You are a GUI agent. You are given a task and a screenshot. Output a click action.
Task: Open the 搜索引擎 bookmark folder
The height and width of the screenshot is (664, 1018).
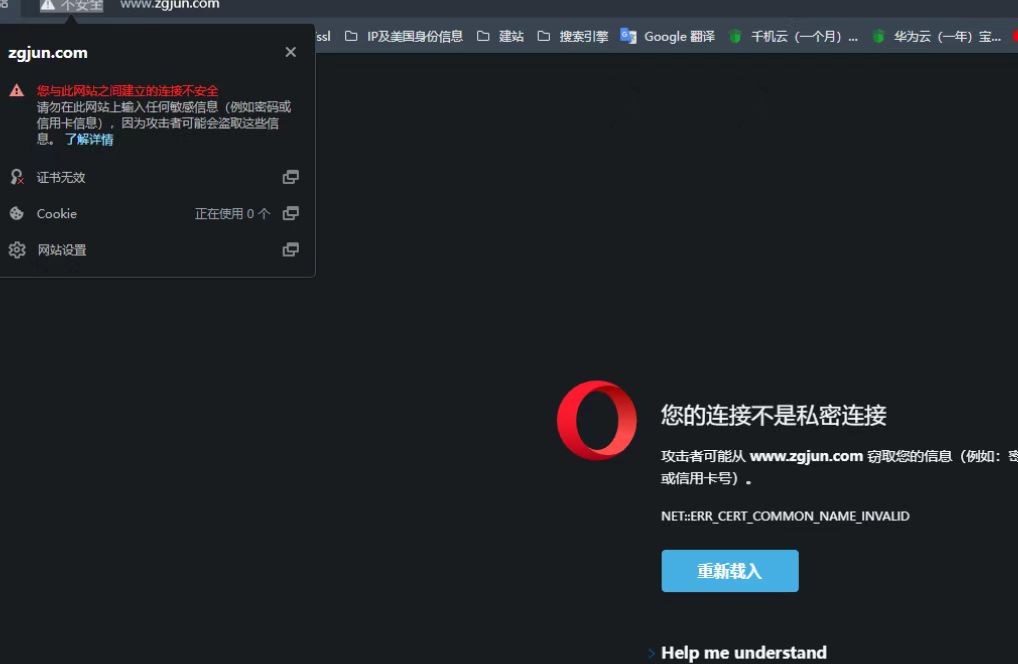573,36
